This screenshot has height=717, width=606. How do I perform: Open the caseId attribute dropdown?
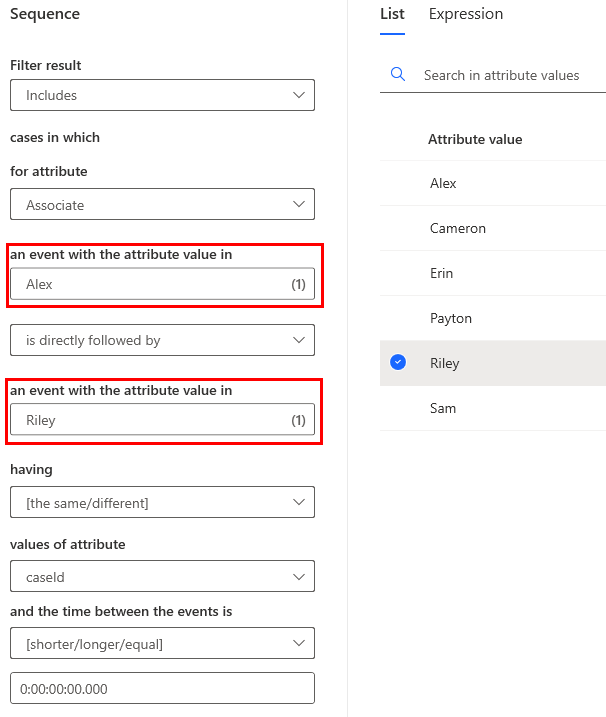click(162, 576)
